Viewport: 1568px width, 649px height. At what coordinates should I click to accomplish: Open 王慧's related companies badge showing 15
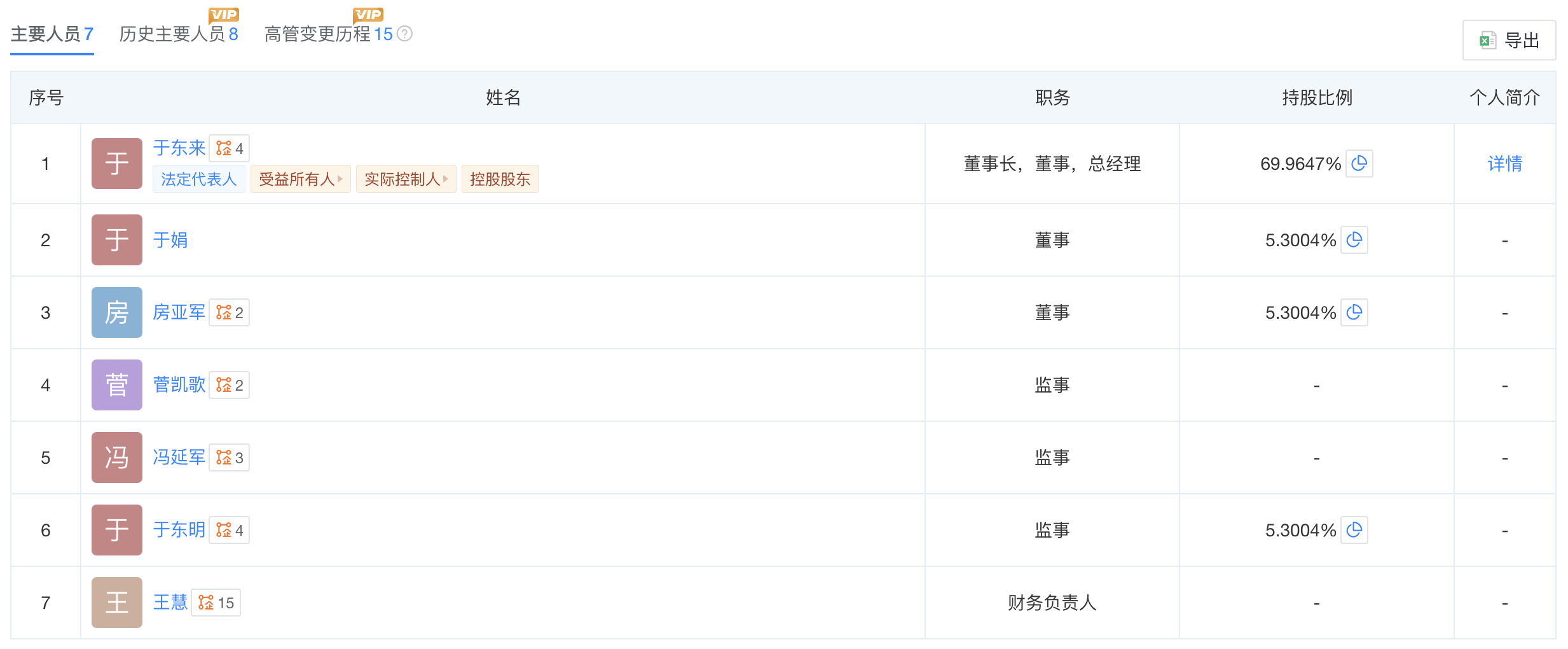point(216,603)
